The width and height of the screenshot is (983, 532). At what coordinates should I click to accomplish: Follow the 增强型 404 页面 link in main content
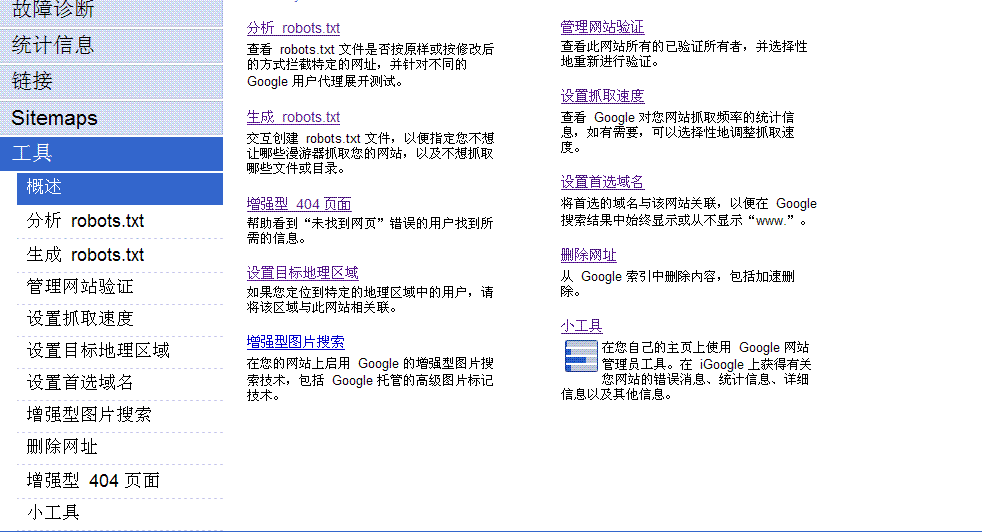click(299, 204)
